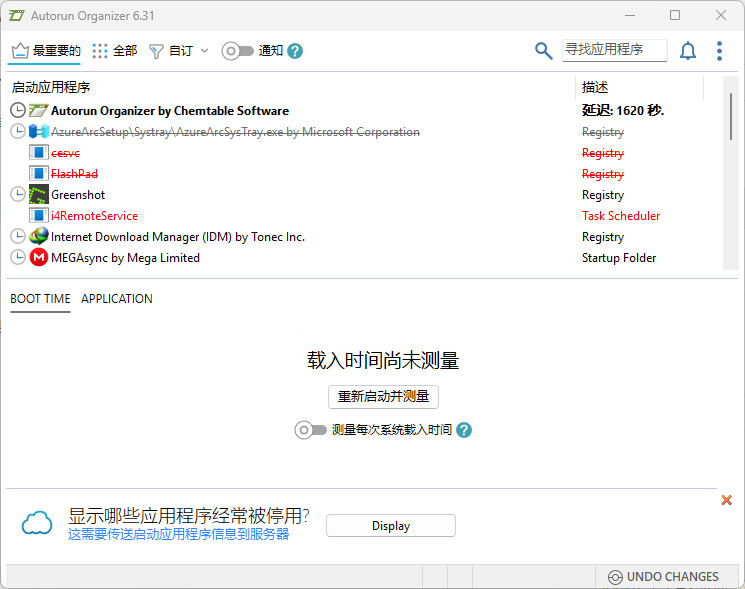745x589 pixels.
Task: Select the FlashPad entry
Action: [74, 174]
